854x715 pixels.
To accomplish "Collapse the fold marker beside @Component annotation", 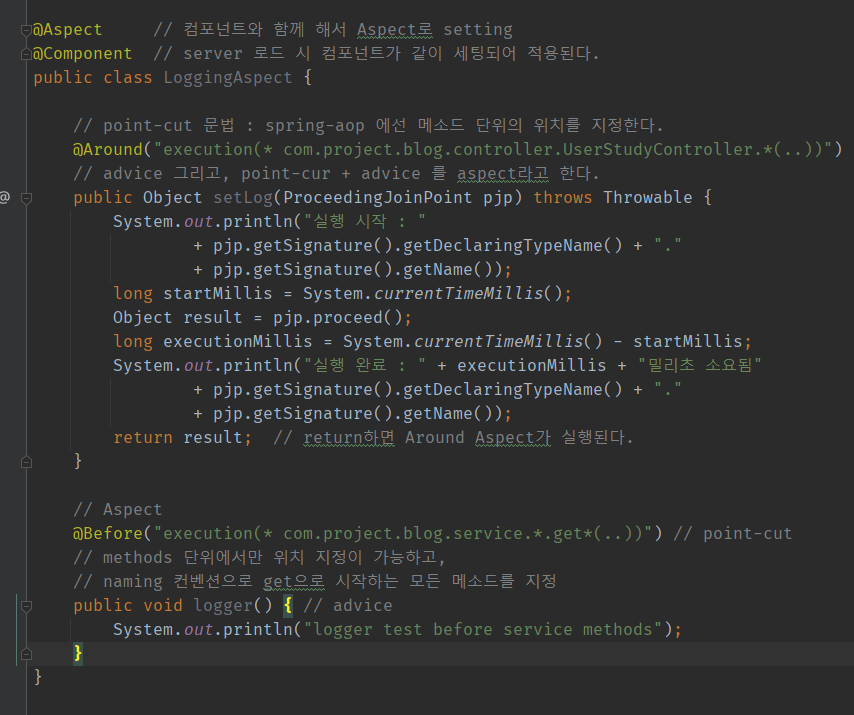I will [x=26, y=54].
